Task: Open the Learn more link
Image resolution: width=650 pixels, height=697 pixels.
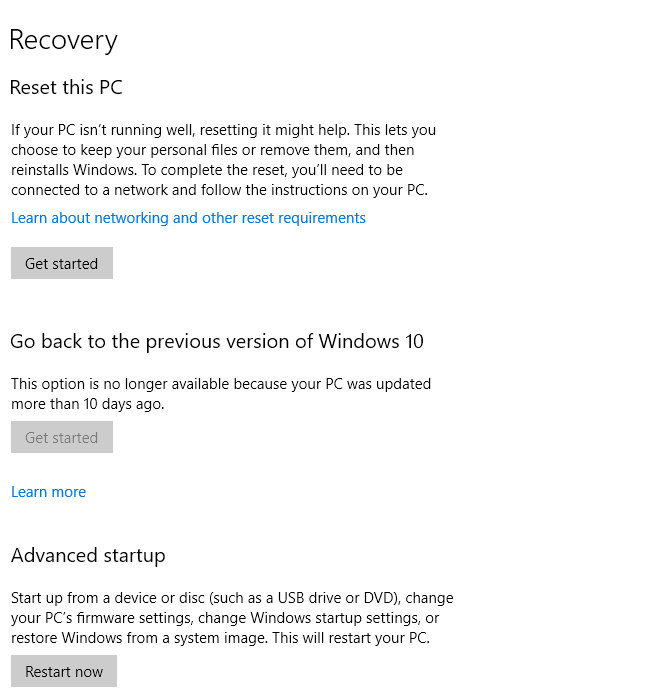Action: (48, 492)
